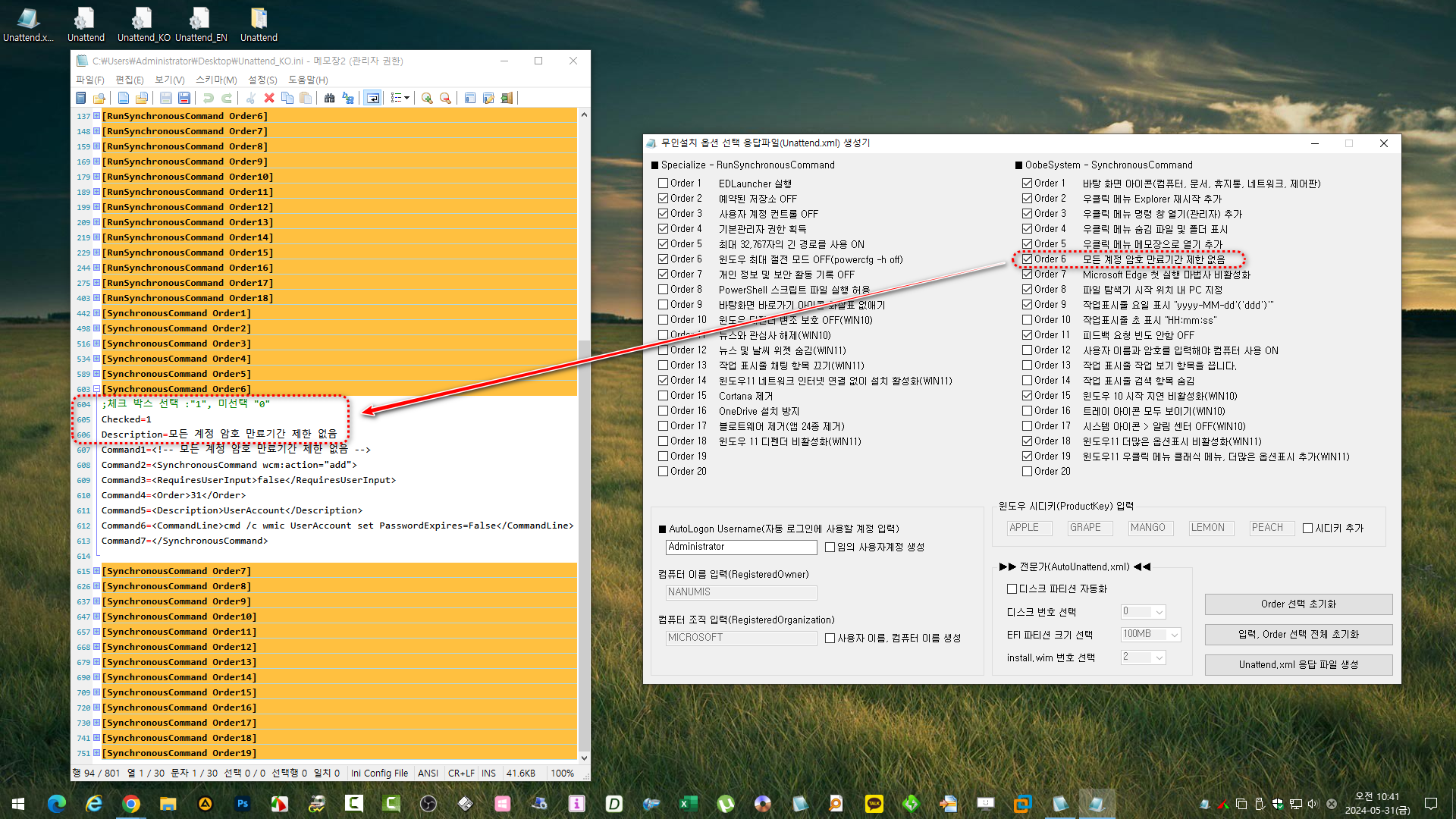Click the zoom out magnifier icon
Screen dimensions: 1456x819
tap(445, 98)
